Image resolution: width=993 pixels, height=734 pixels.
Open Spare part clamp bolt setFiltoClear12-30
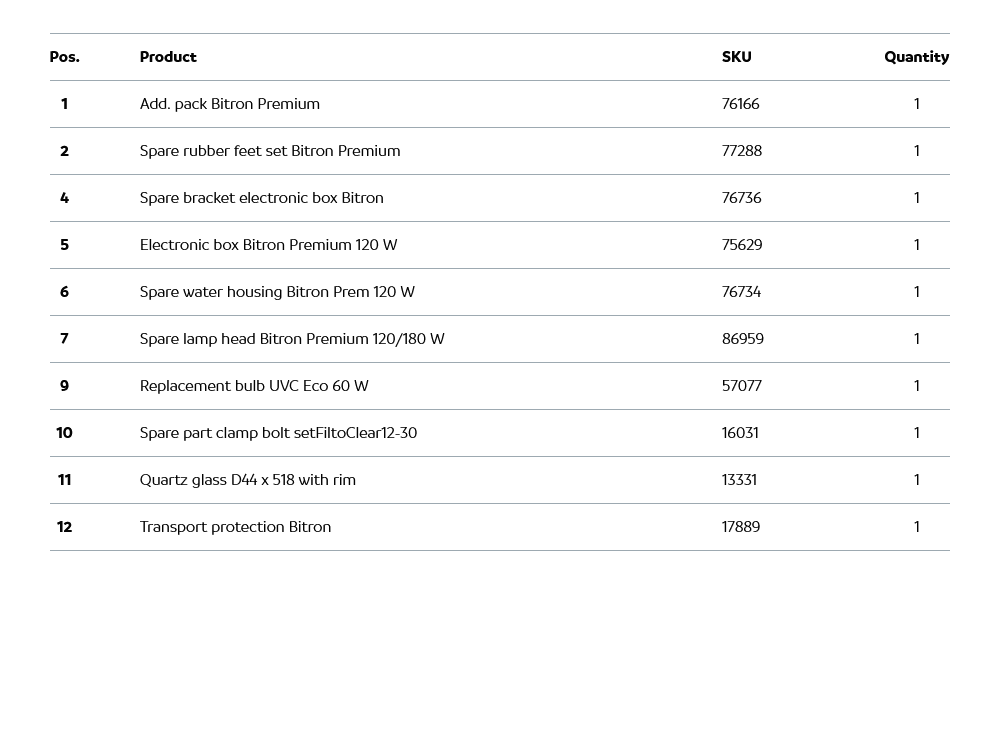coord(278,433)
